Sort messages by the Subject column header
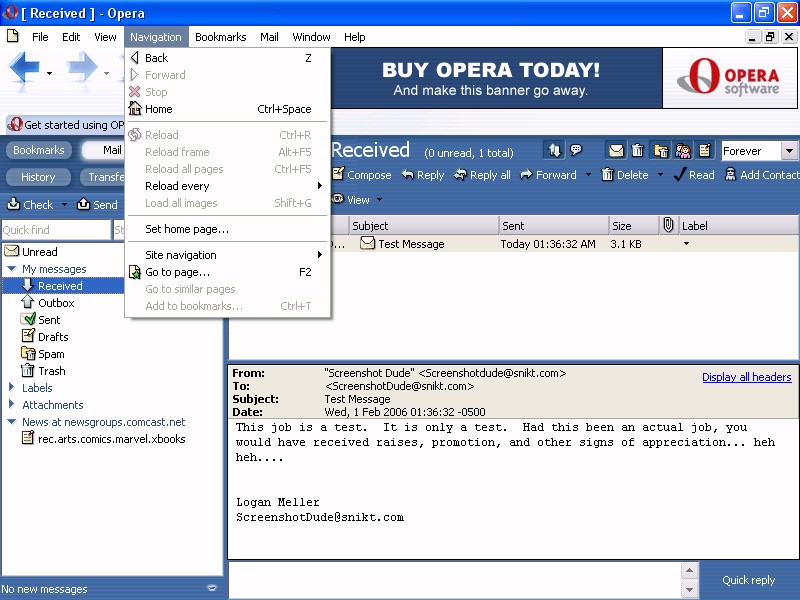 (424, 226)
